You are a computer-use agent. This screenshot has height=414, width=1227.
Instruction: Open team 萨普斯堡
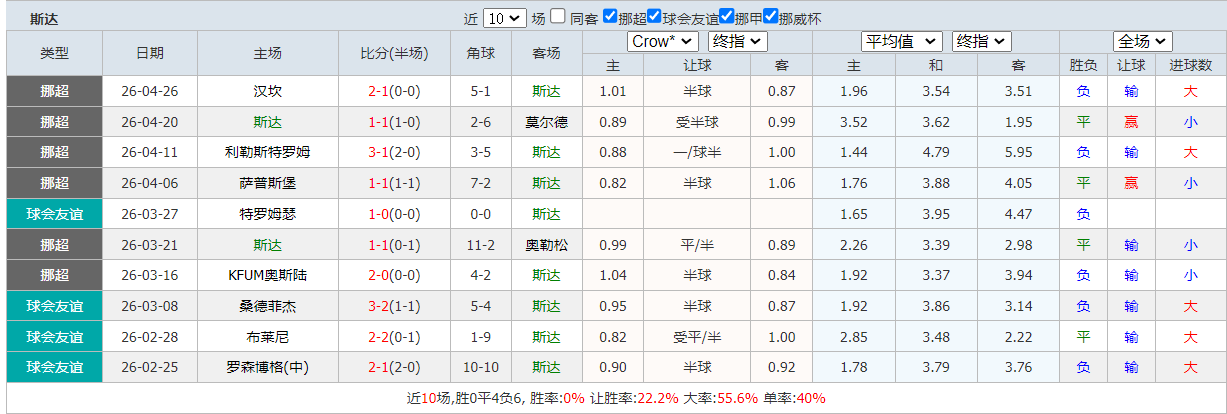[268, 184]
